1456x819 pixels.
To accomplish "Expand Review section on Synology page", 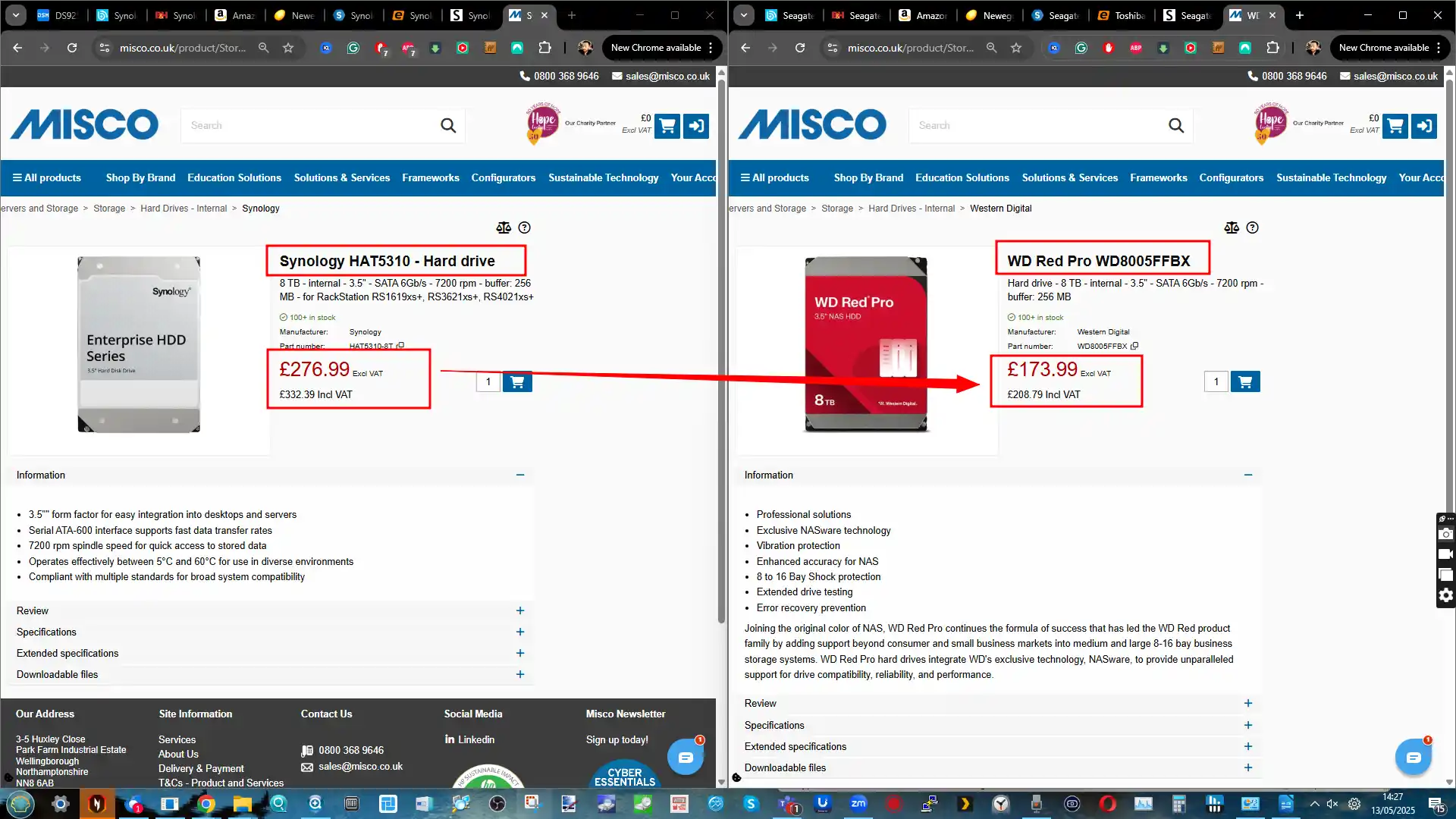I will (x=520, y=611).
